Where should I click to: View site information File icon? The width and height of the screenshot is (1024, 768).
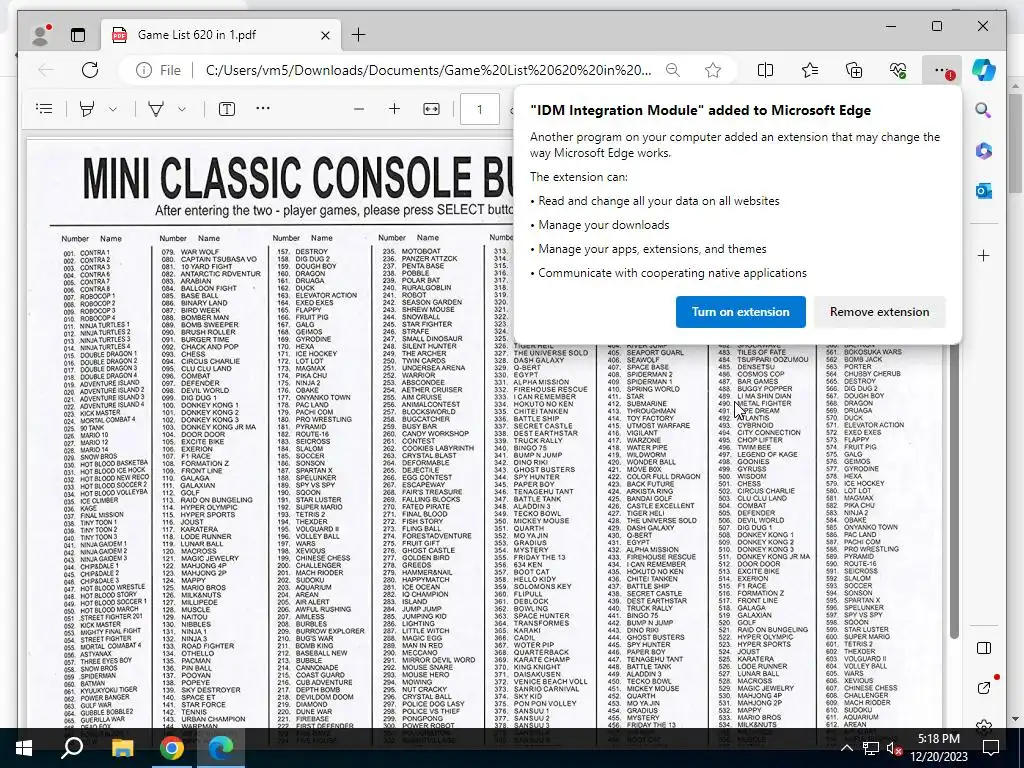tap(158, 70)
